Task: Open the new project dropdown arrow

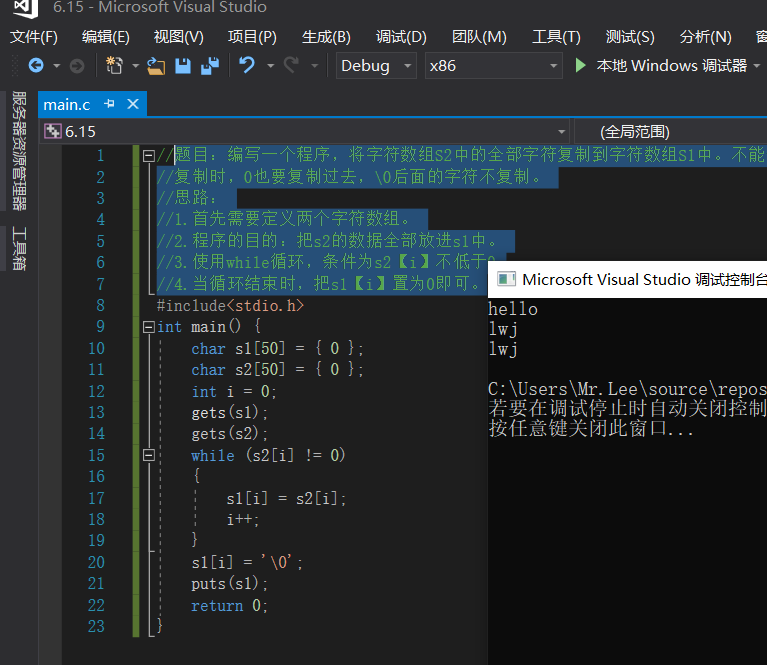Action: click(x=135, y=66)
